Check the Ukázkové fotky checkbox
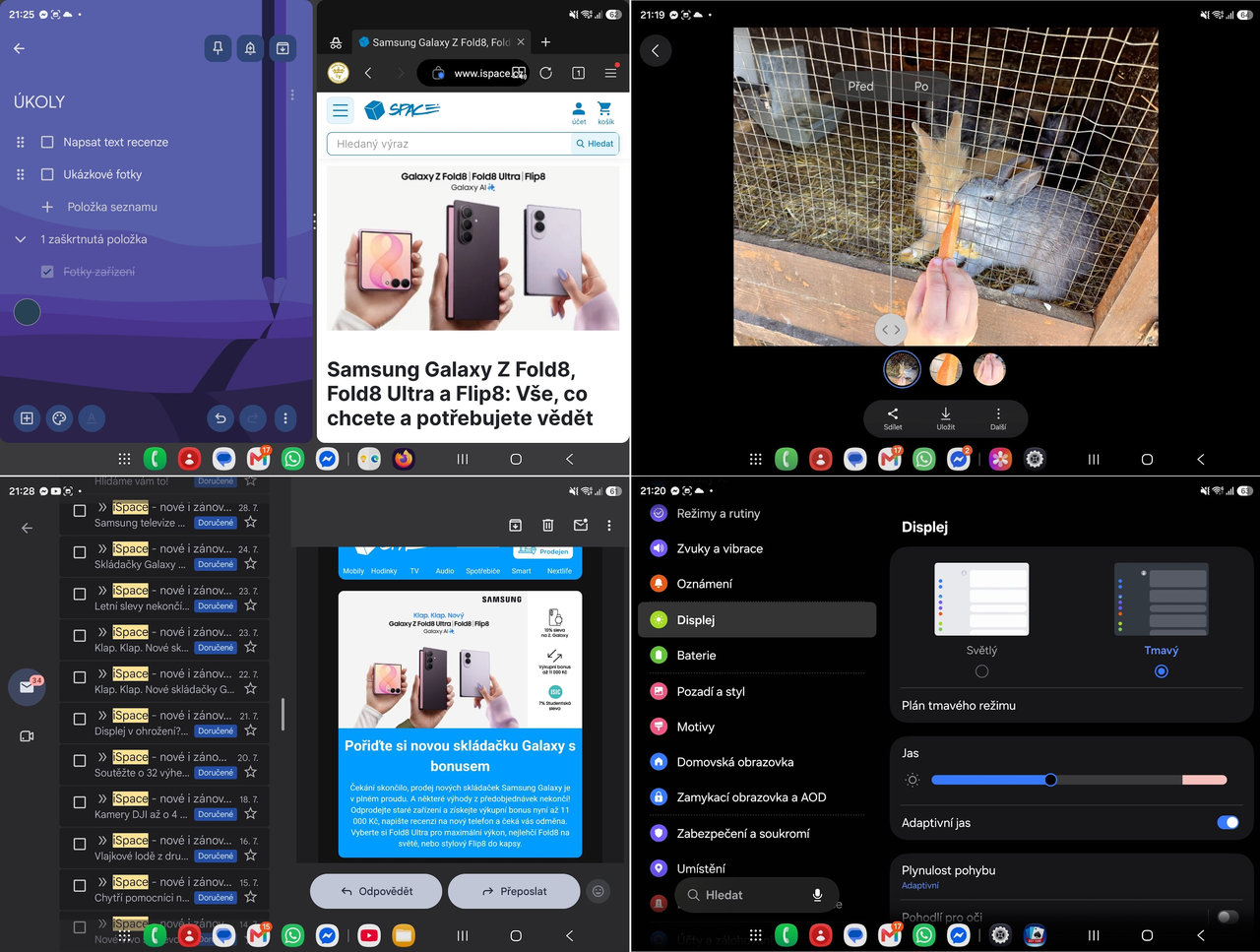This screenshot has width=1260, height=952. pos(47,174)
